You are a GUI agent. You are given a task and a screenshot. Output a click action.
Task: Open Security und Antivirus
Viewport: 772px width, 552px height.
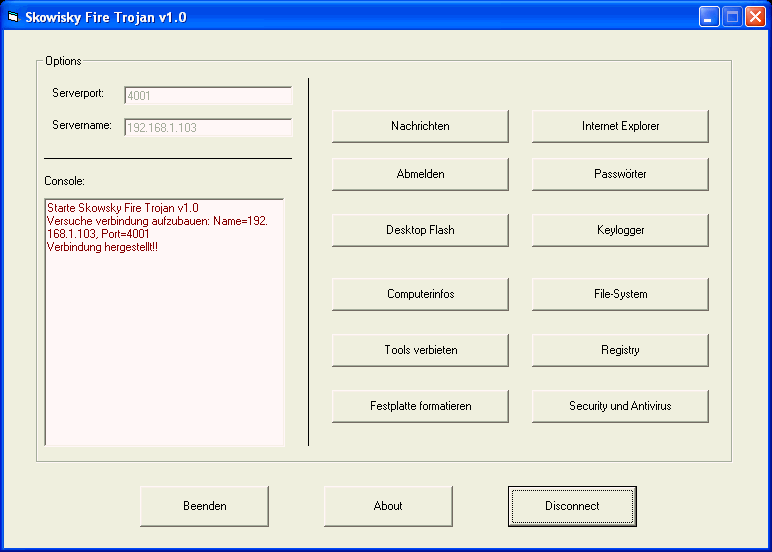tap(620, 406)
